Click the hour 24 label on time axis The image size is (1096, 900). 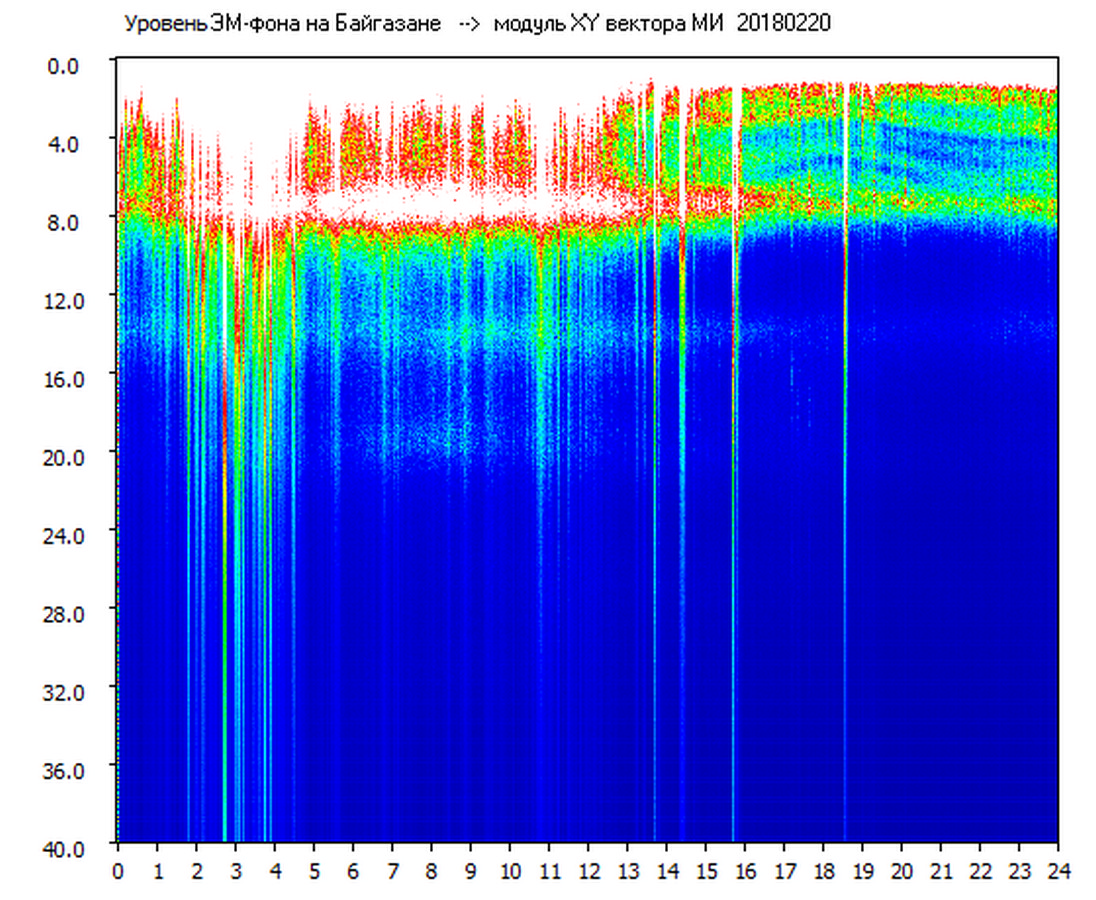click(1058, 870)
